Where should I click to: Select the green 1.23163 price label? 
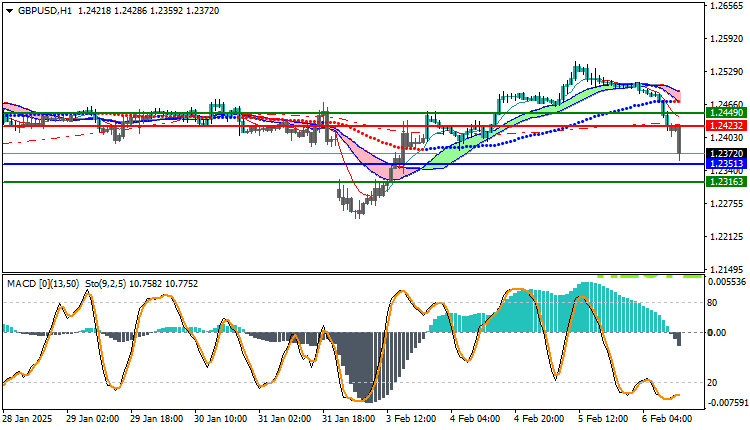[726, 182]
